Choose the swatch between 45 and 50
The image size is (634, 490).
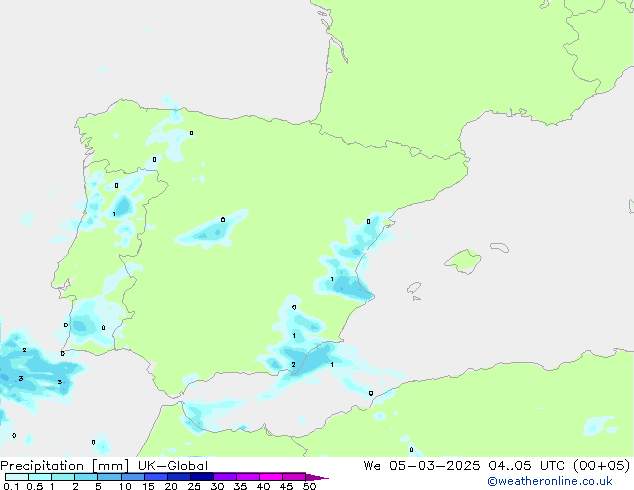tap(294, 477)
